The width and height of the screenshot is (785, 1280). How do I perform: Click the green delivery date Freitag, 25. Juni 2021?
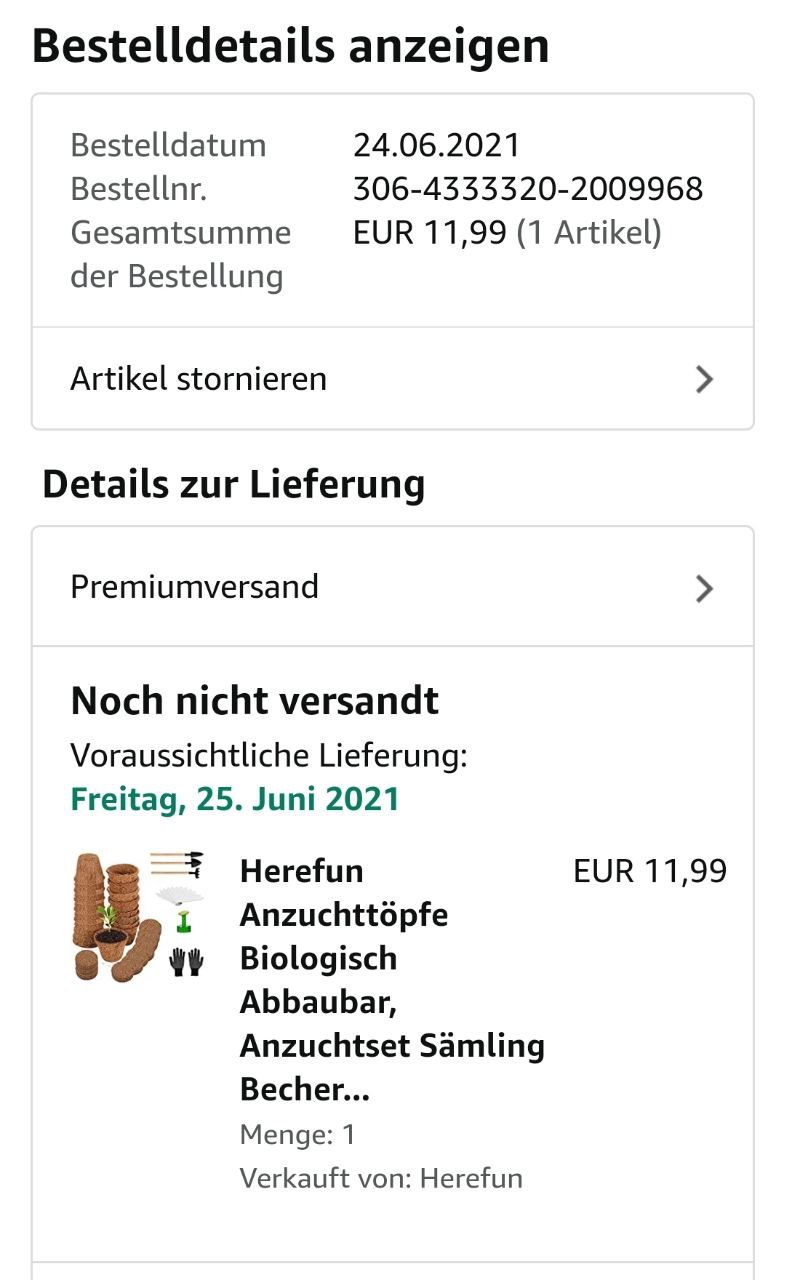tap(235, 799)
